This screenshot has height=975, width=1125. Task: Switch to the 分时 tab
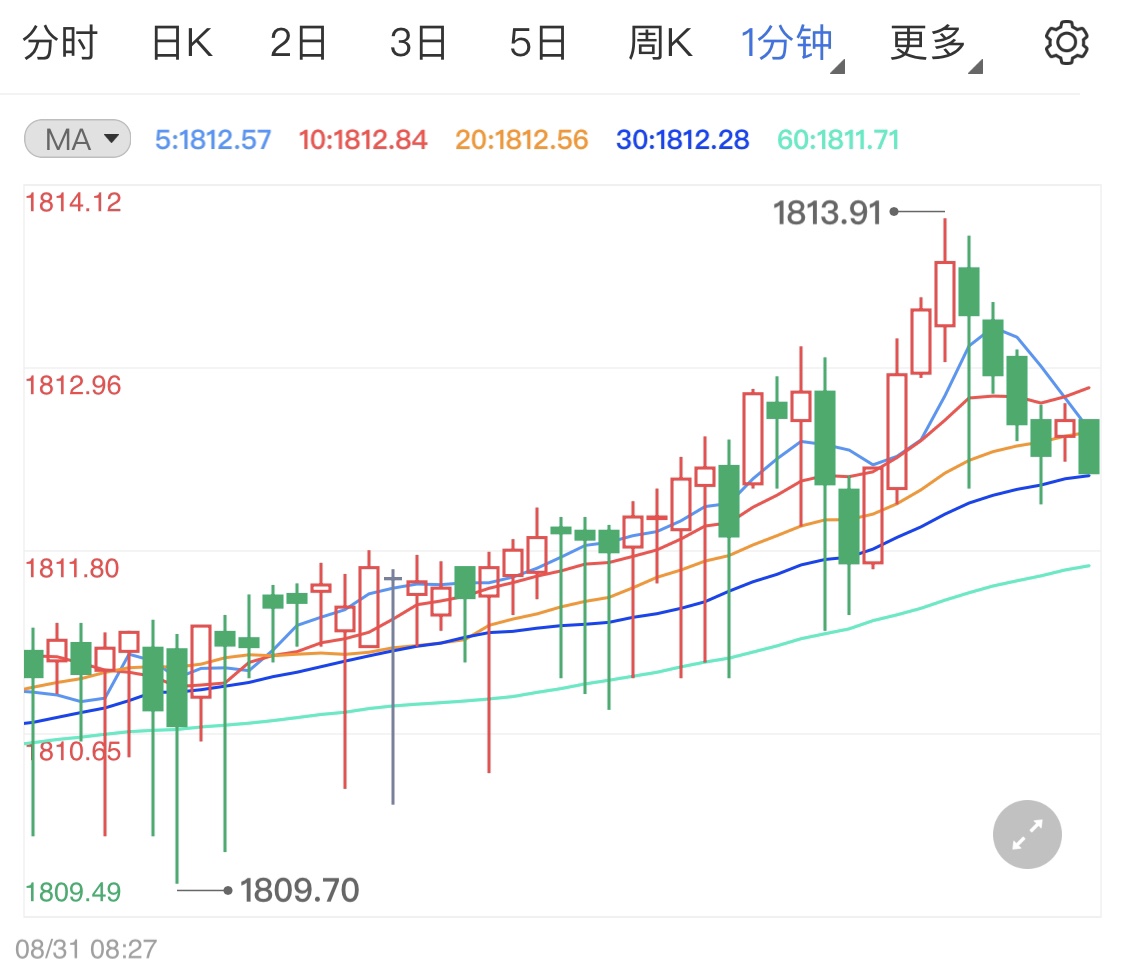point(60,43)
